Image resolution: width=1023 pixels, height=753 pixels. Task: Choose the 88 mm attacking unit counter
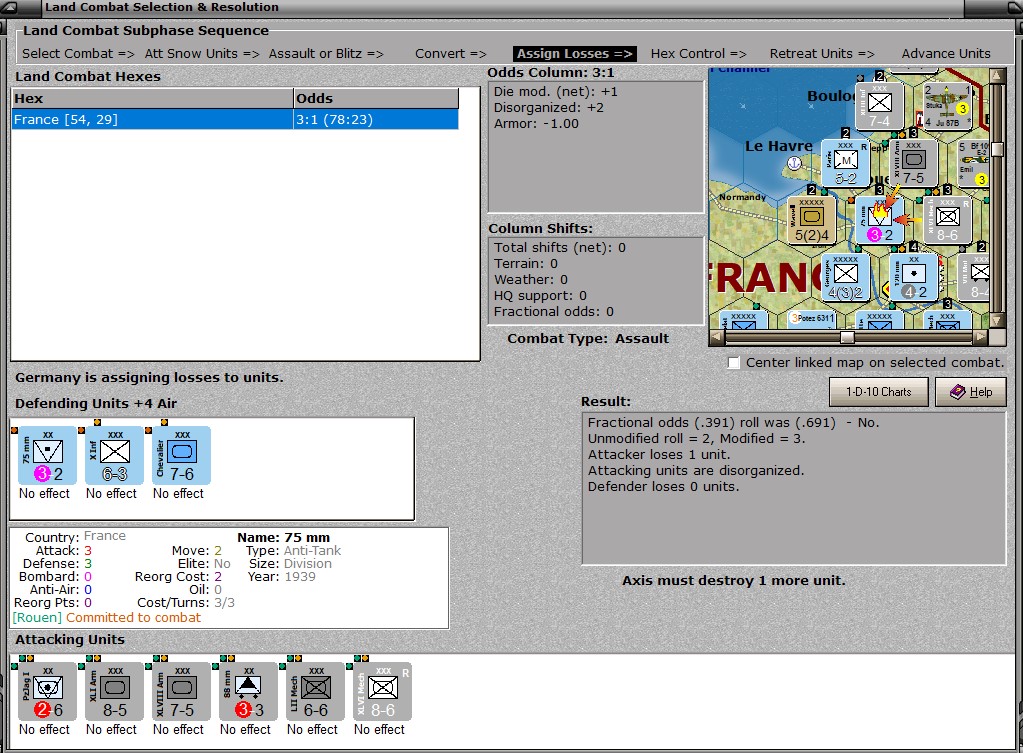[248, 691]
